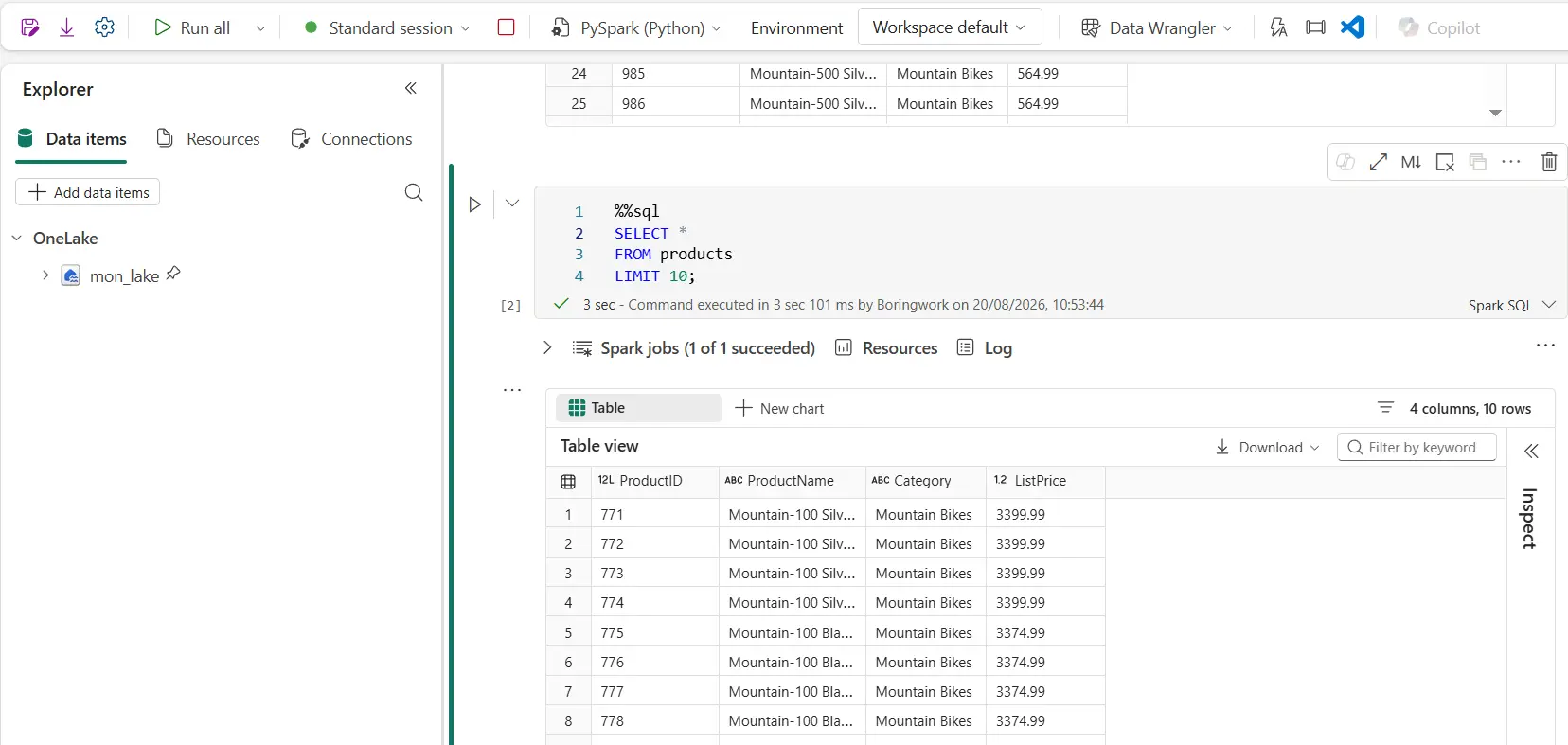
Task: Collapse the OneLake tree node
Action: coord(16,238)
